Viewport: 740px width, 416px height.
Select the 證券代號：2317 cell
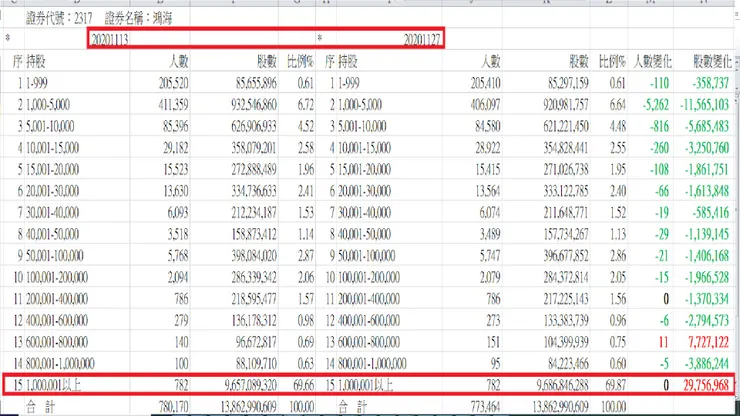pos(59,18)
